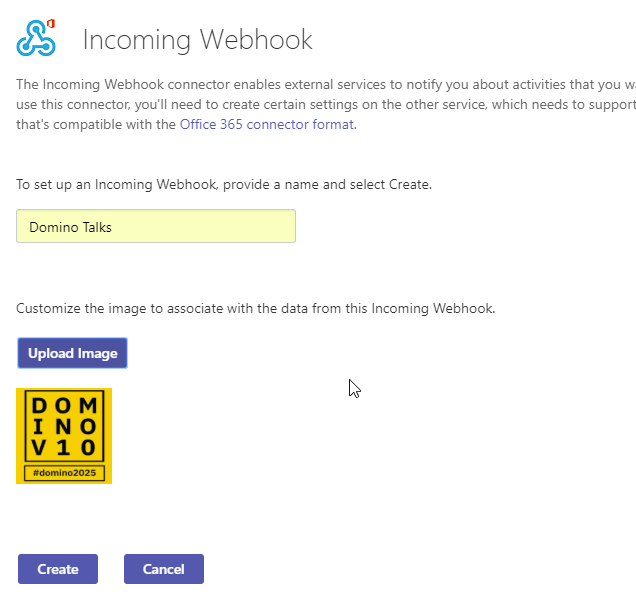The width and height of the screenshot is (636, 599).
Task: Click the first line of the connector description
Action: coord(326,84)
